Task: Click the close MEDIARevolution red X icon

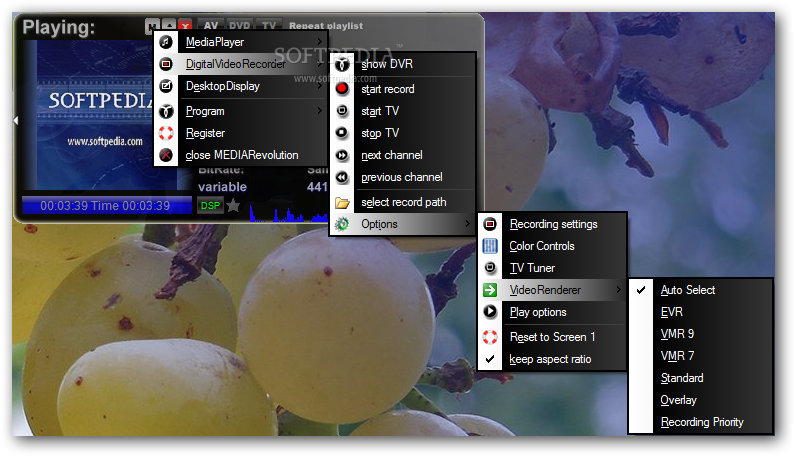Action: click(x=166, y=155)
